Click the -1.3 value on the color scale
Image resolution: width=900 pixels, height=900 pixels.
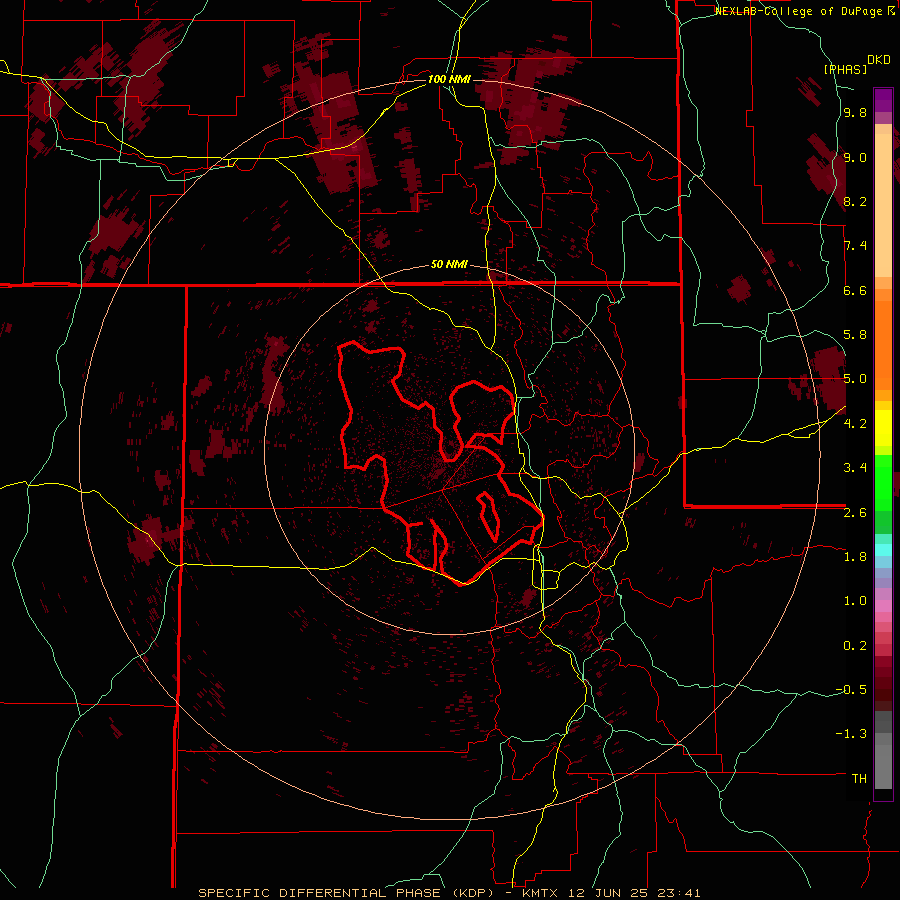coord(851,734)
